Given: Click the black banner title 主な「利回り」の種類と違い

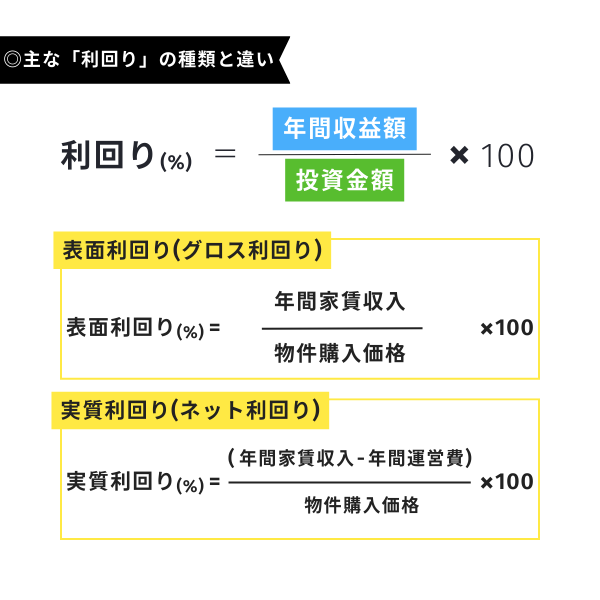Looking at the screenshot, I should [x=148, y=60].
